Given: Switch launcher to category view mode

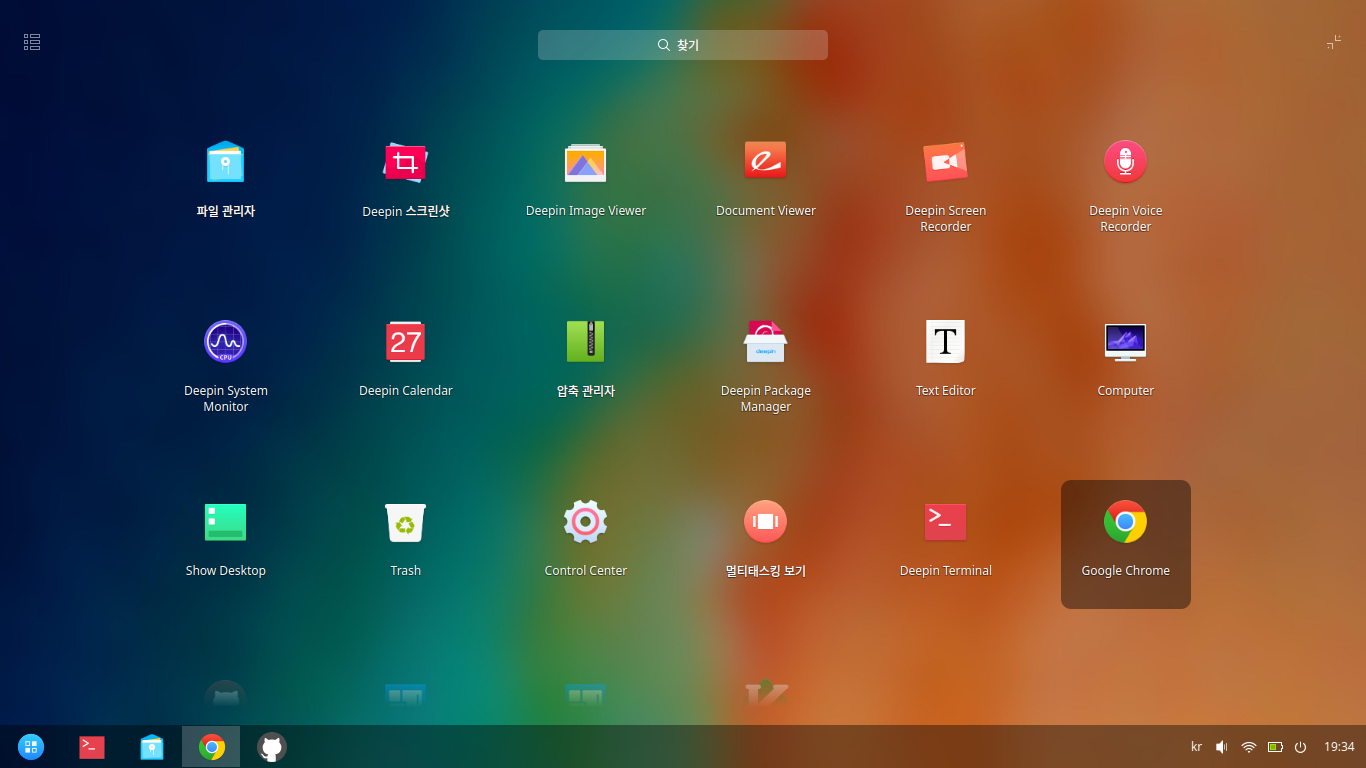Looking at the screenshot, I should click(32, 42).
